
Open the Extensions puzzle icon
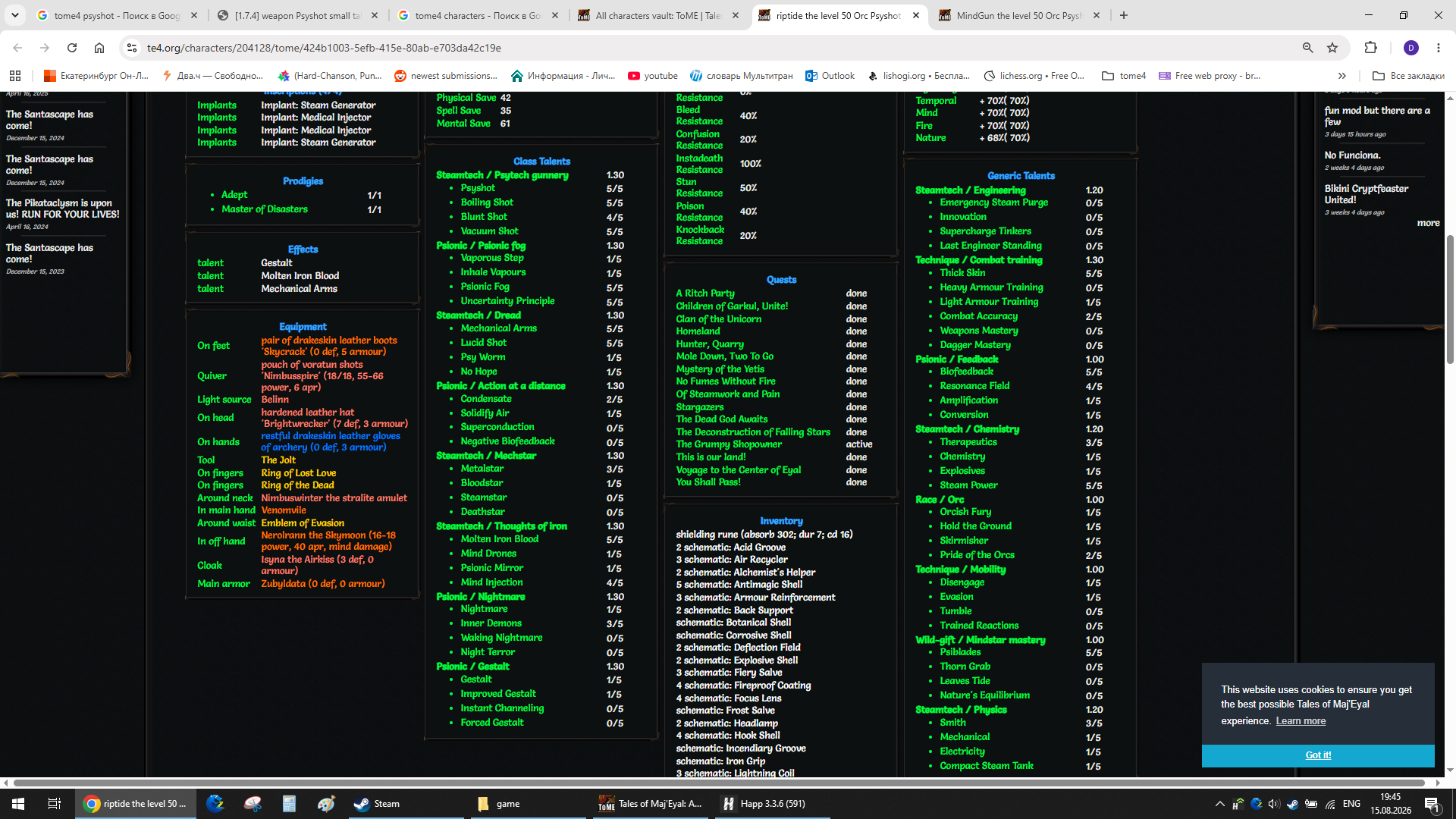[x=1370, y=48]
